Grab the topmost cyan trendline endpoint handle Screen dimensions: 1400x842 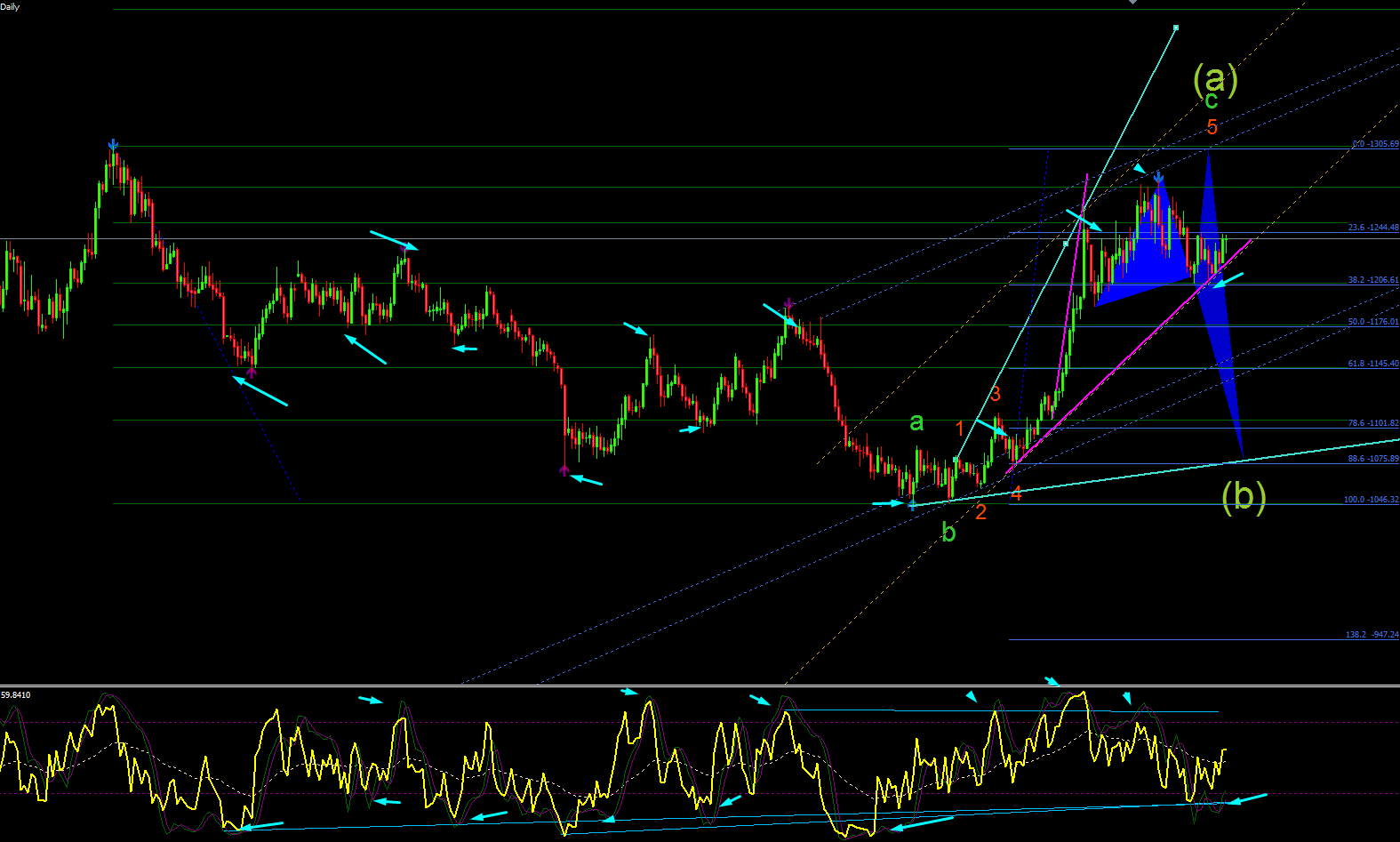point(1176,28)
